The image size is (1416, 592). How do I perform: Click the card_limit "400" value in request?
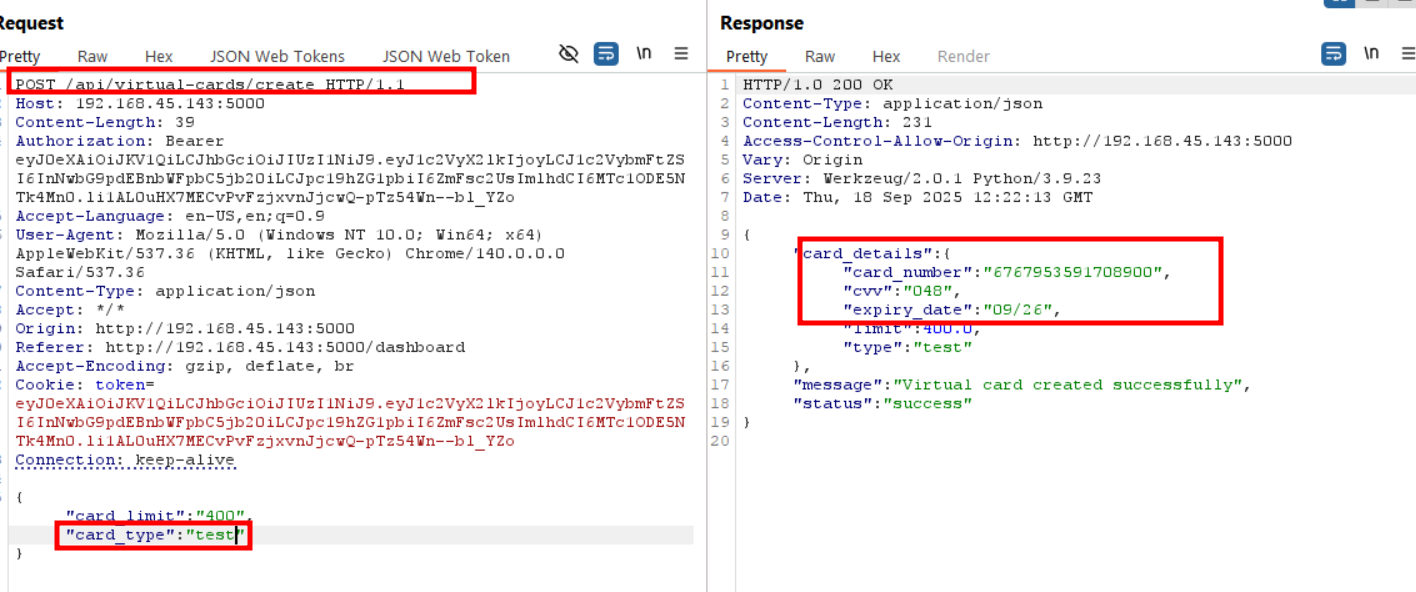point(220,516)
